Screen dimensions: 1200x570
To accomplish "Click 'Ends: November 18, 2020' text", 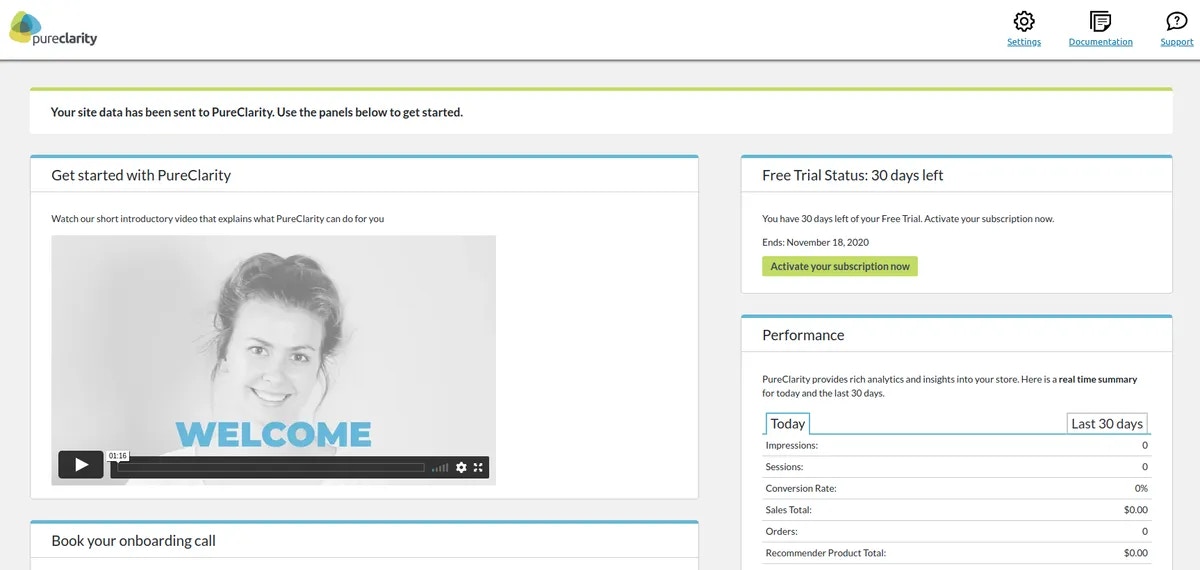I will [815, 242].
